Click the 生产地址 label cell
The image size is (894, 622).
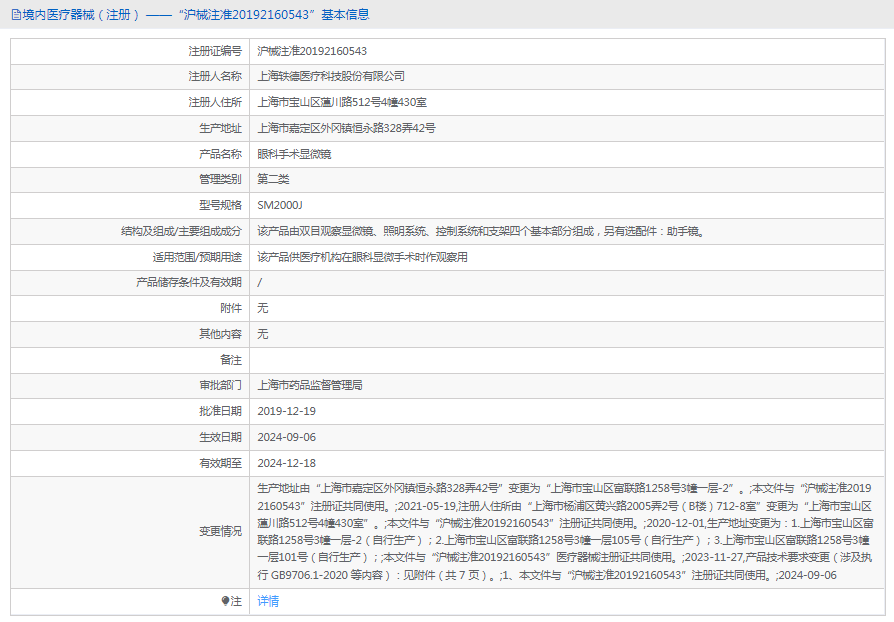pyautogui.click(x=130, y=128)
